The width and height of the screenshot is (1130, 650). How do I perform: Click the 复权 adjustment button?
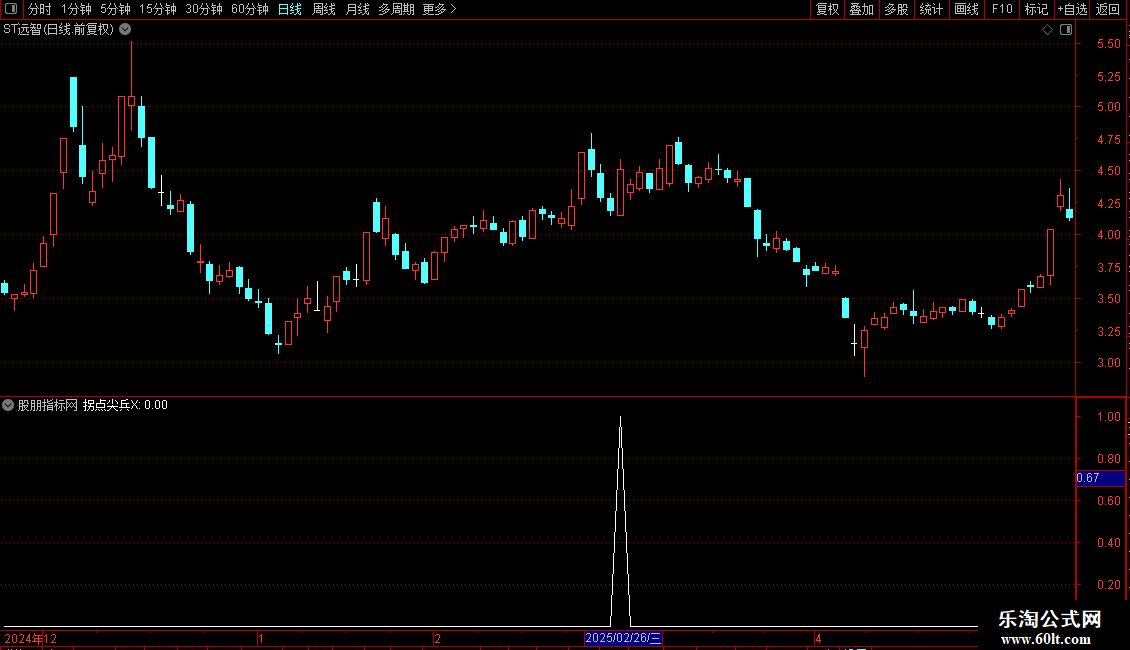[x=827, y=9]
